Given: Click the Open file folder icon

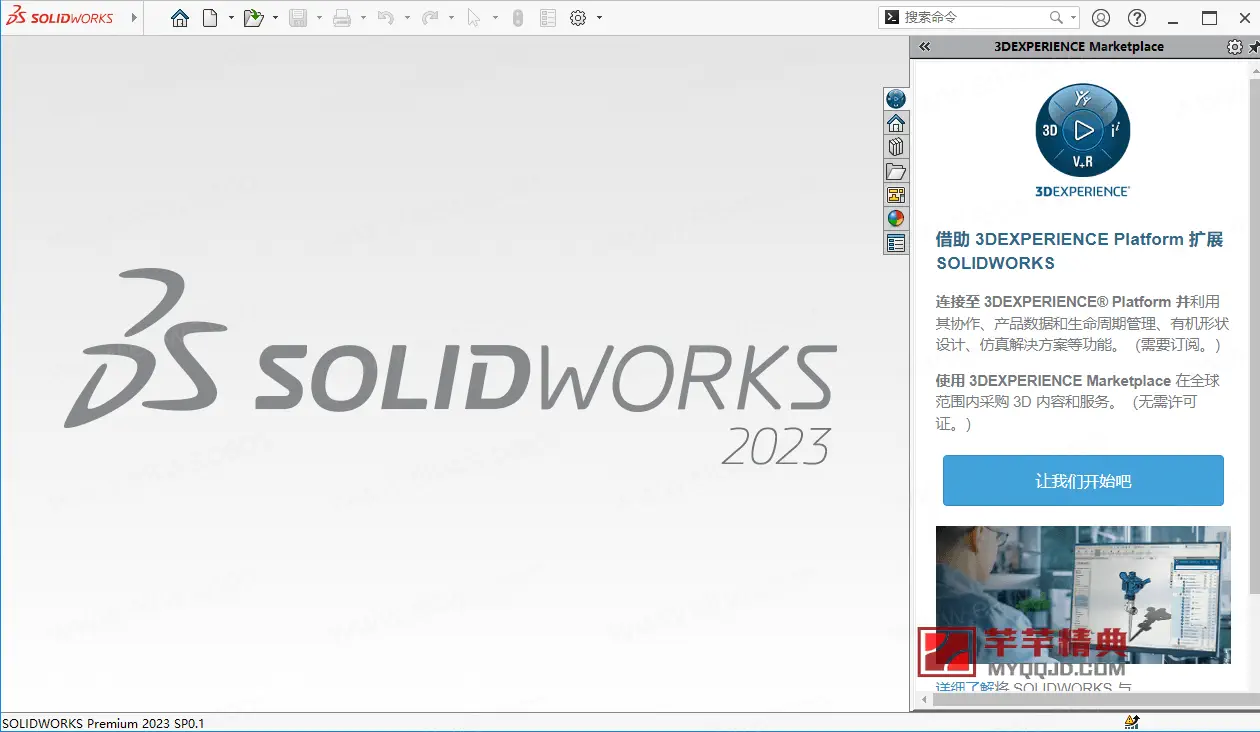Looking at the screenshot, I should (x=253, y=17).
